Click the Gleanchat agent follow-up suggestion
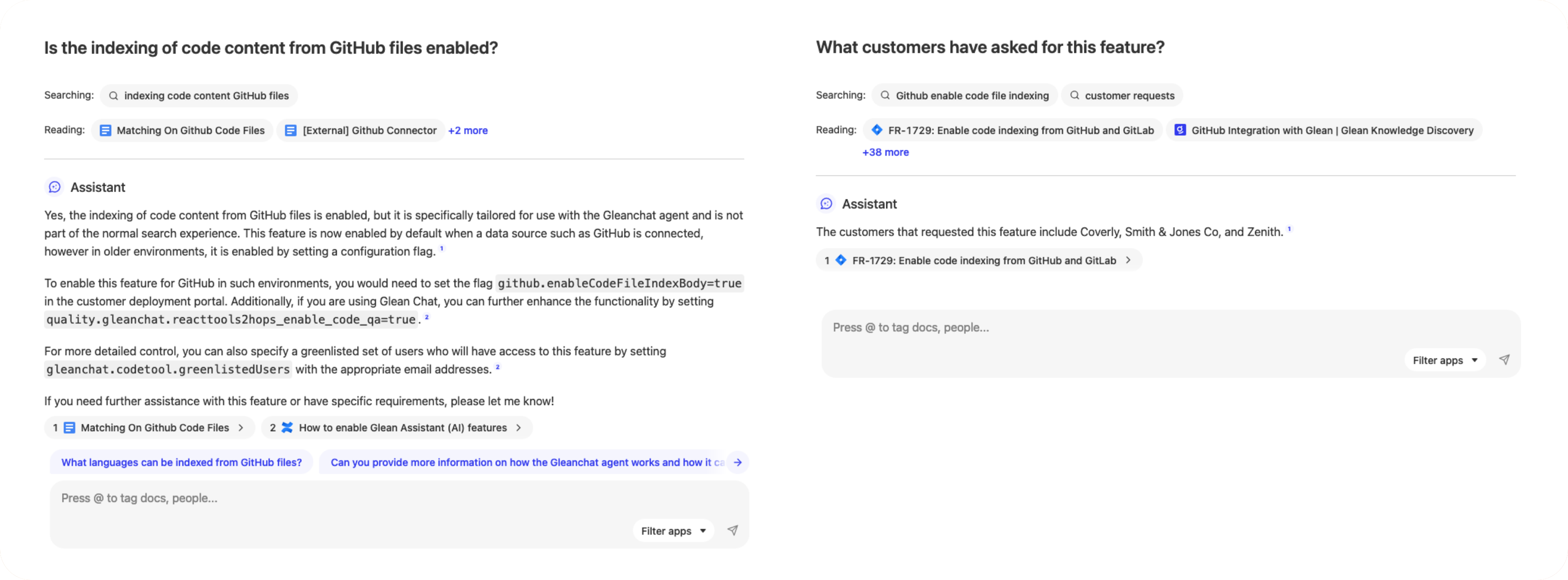Image resolution: width=1568 pixels, height=580 pixels. (x=523, y=462)
